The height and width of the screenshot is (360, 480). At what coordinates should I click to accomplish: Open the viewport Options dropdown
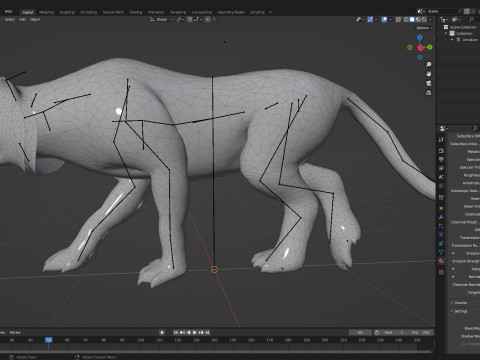pyautogui.click(x=424, y=28)
